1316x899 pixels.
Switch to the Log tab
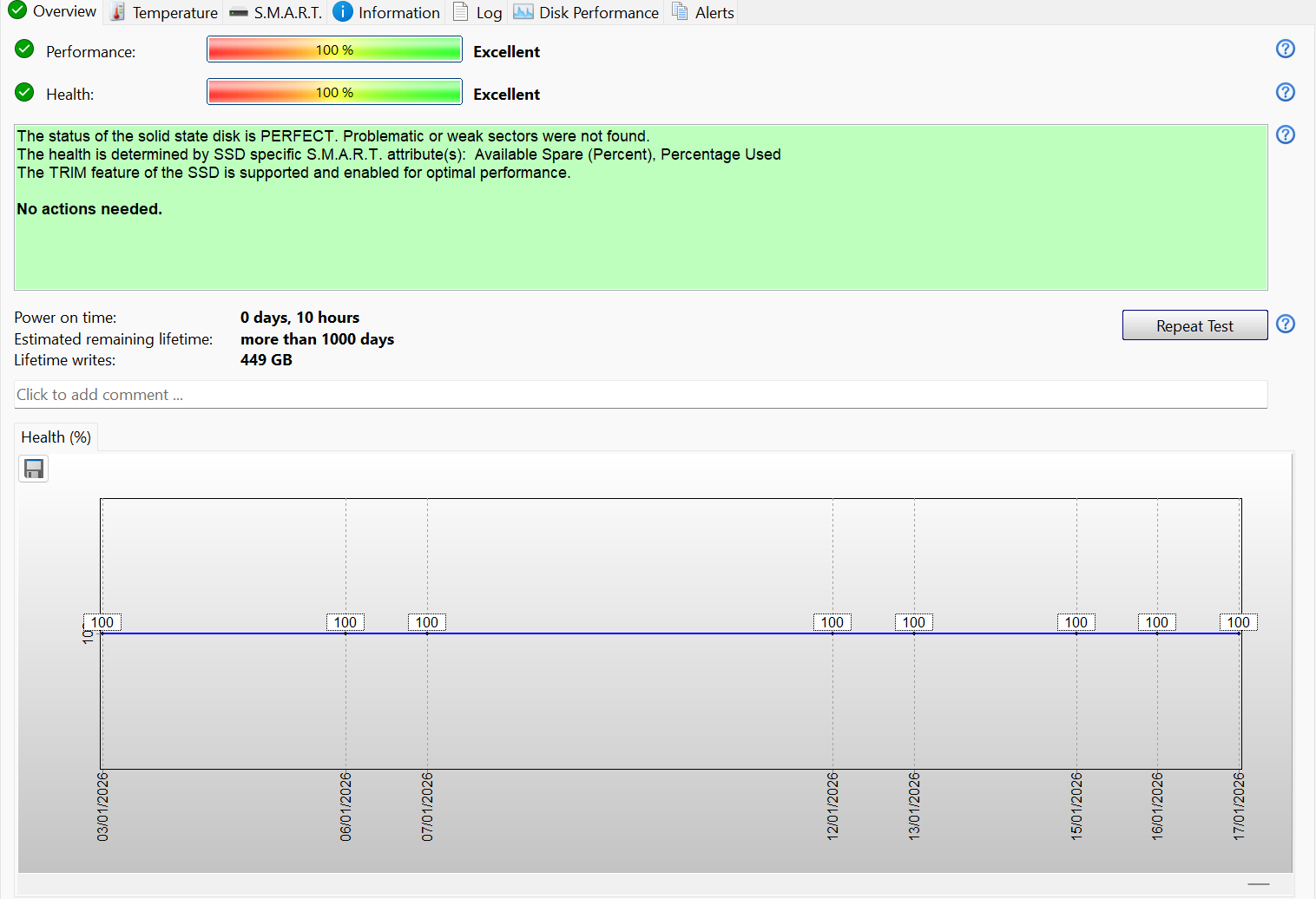point(478,12)
